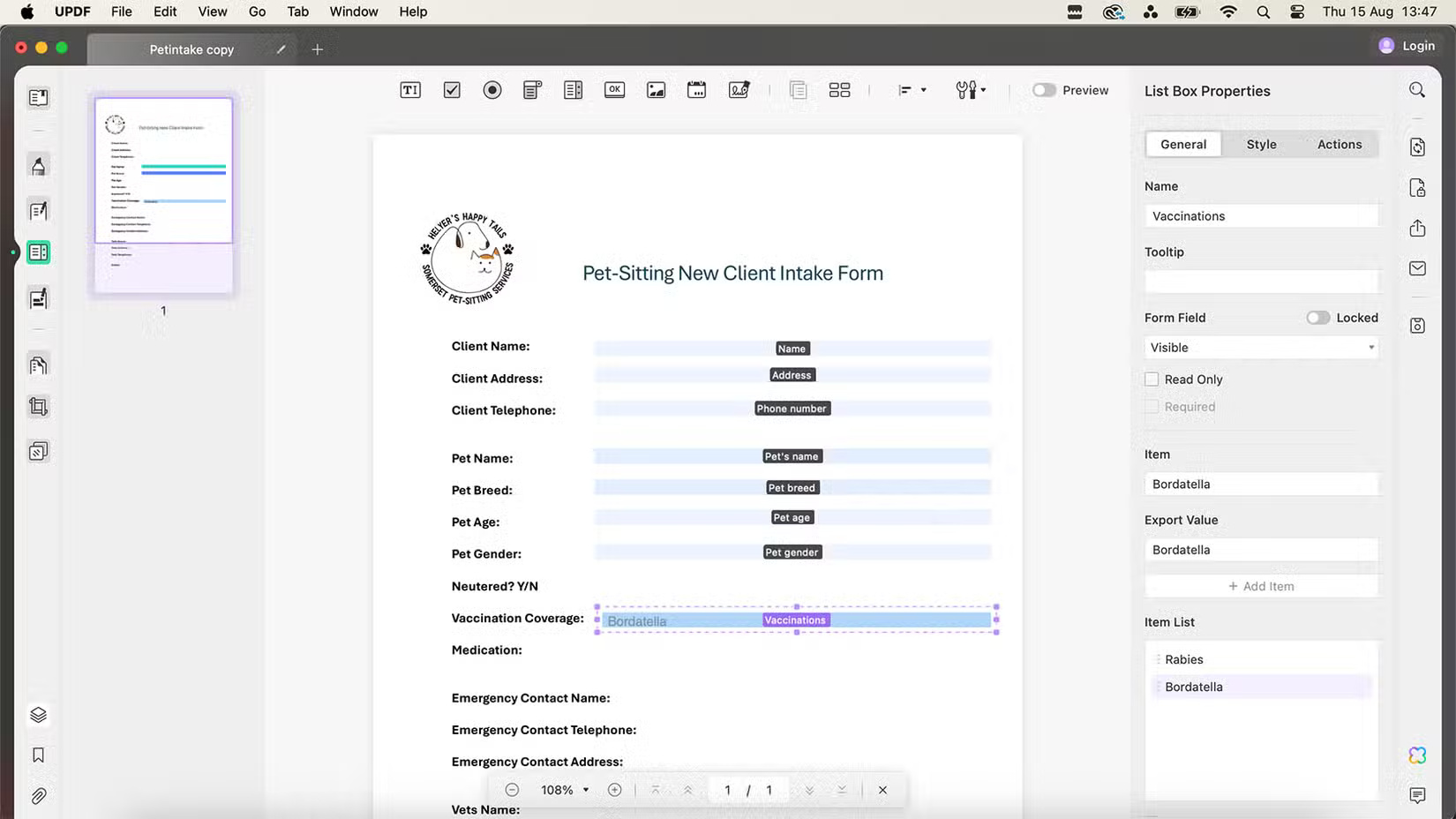Select the Text Field tool
The width and height of the screenshot is (1456, 819).
(409, 89)
